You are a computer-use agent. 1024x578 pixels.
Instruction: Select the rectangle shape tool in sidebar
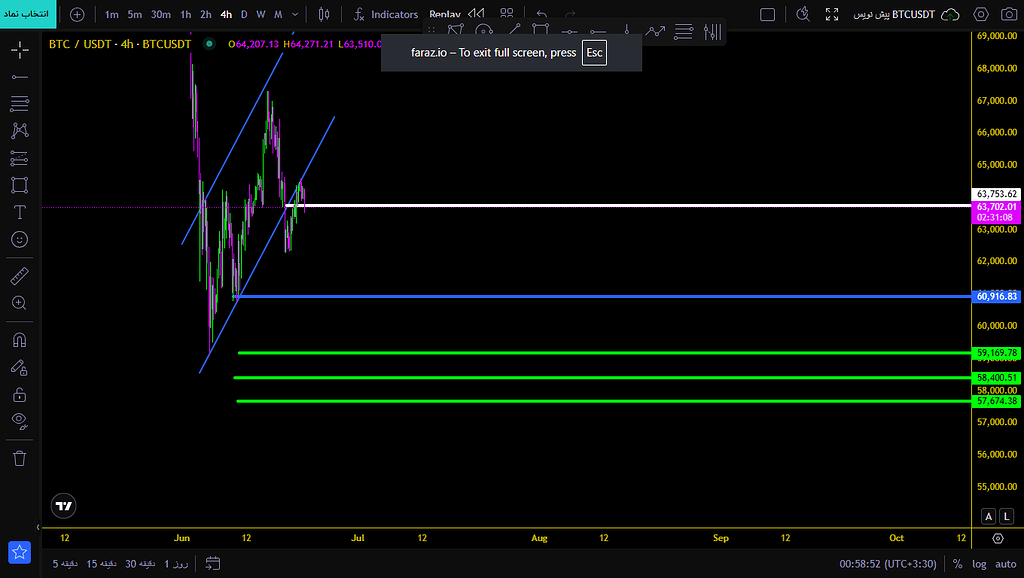20,185
